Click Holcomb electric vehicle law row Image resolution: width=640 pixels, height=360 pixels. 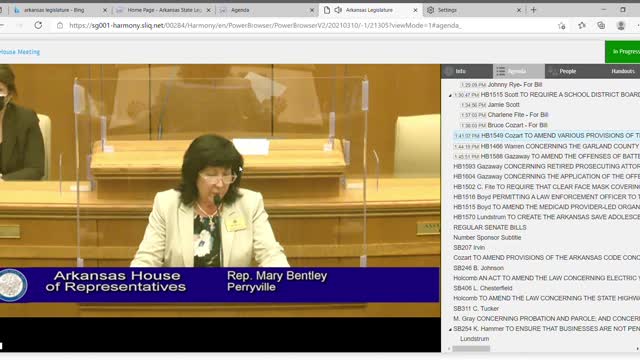[546, 278]
